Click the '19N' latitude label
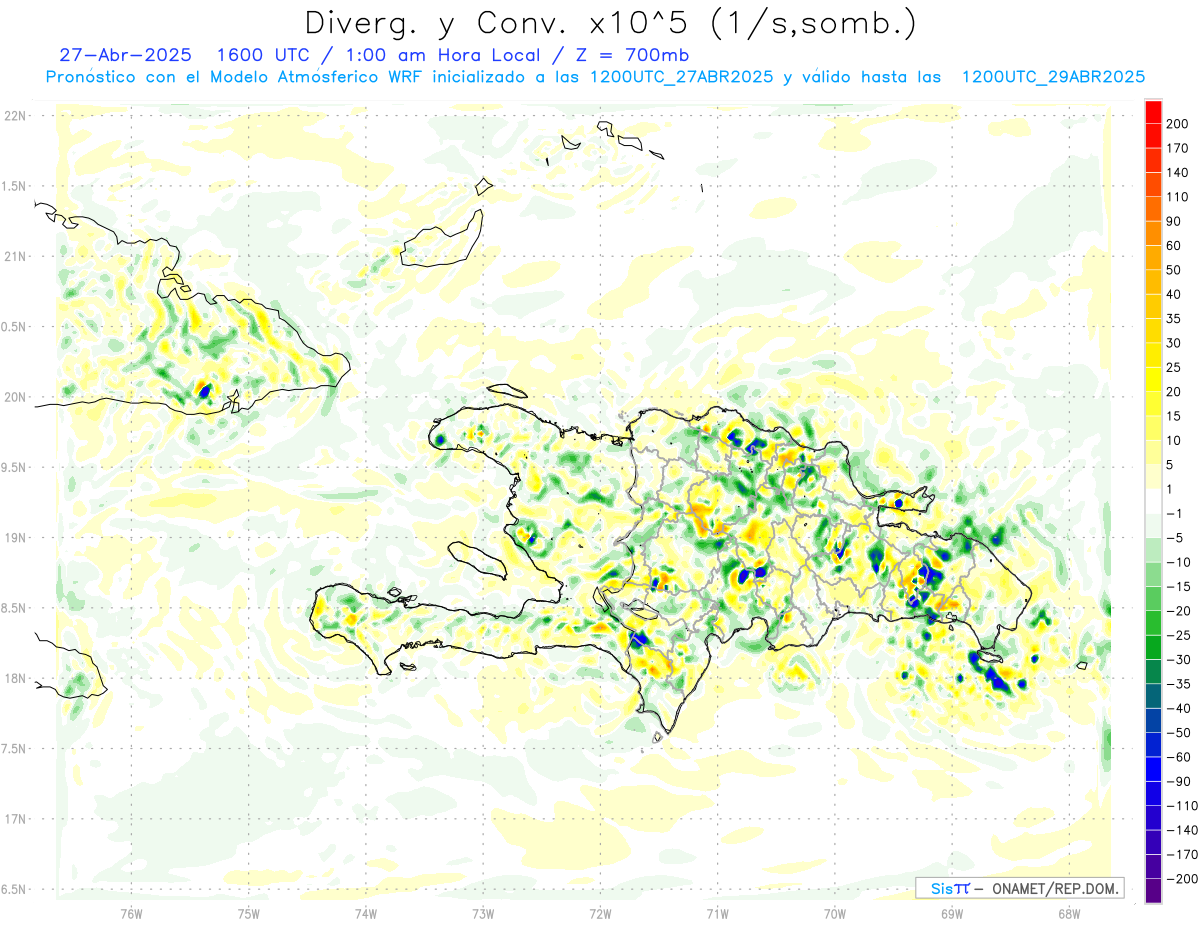This screenshot has width=1200, height=927. (x=14, y=538)
